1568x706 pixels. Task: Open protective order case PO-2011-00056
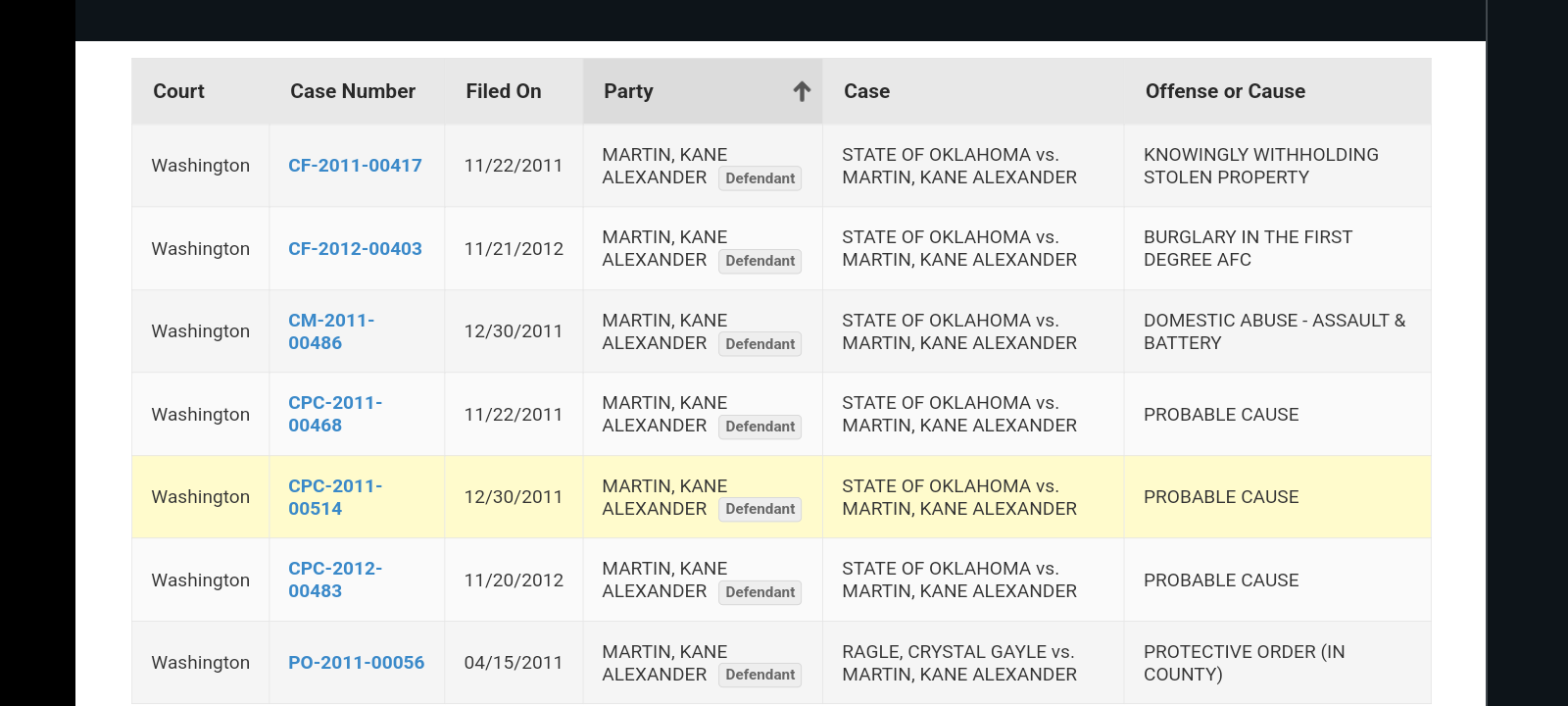(x=357, y=663)
